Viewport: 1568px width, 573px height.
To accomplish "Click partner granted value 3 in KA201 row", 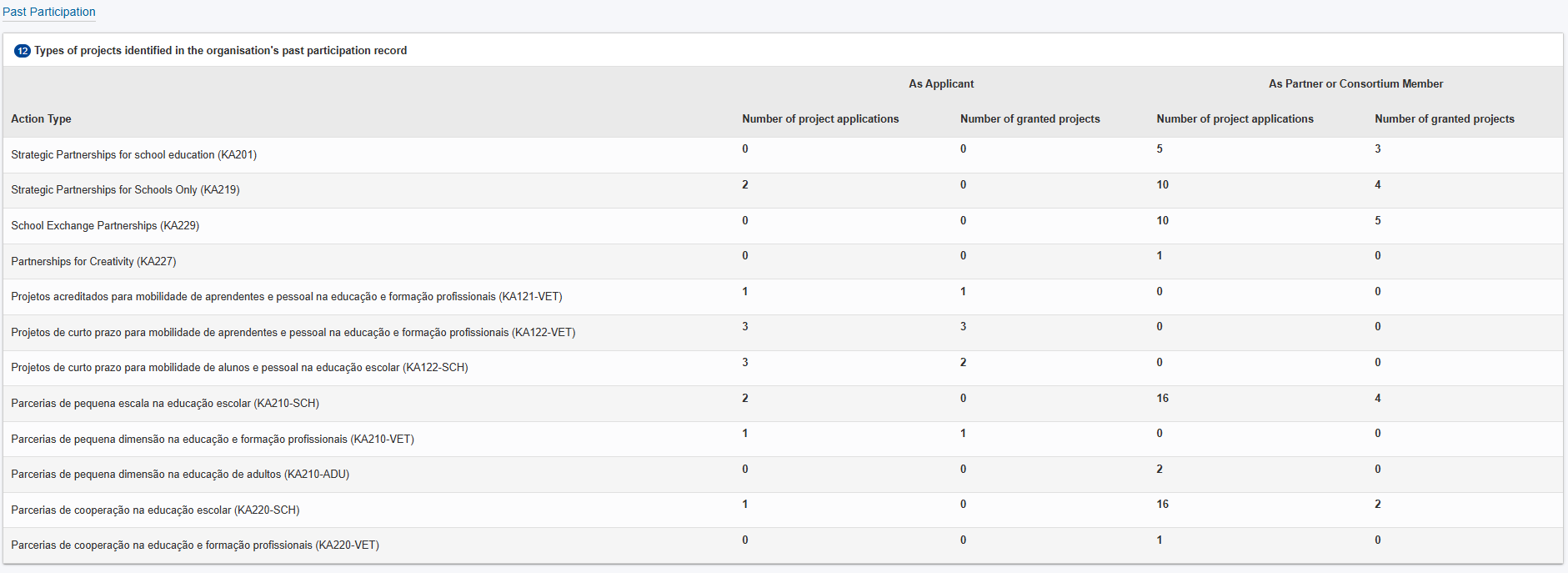I will 1378,149.
